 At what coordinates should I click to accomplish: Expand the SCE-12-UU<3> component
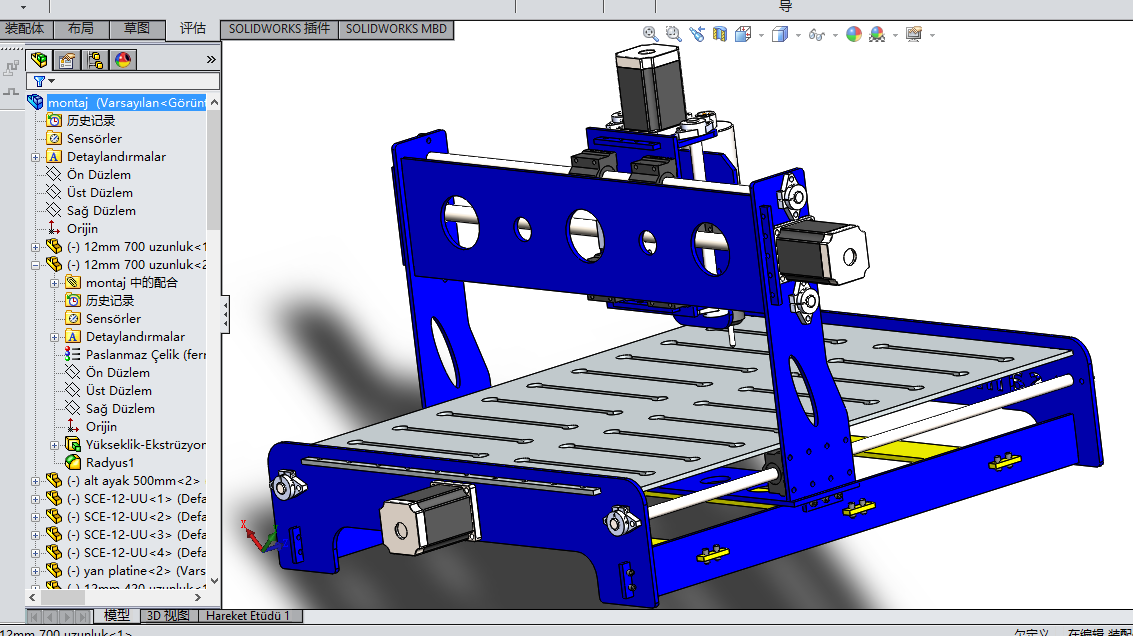[x=35, y=536]
